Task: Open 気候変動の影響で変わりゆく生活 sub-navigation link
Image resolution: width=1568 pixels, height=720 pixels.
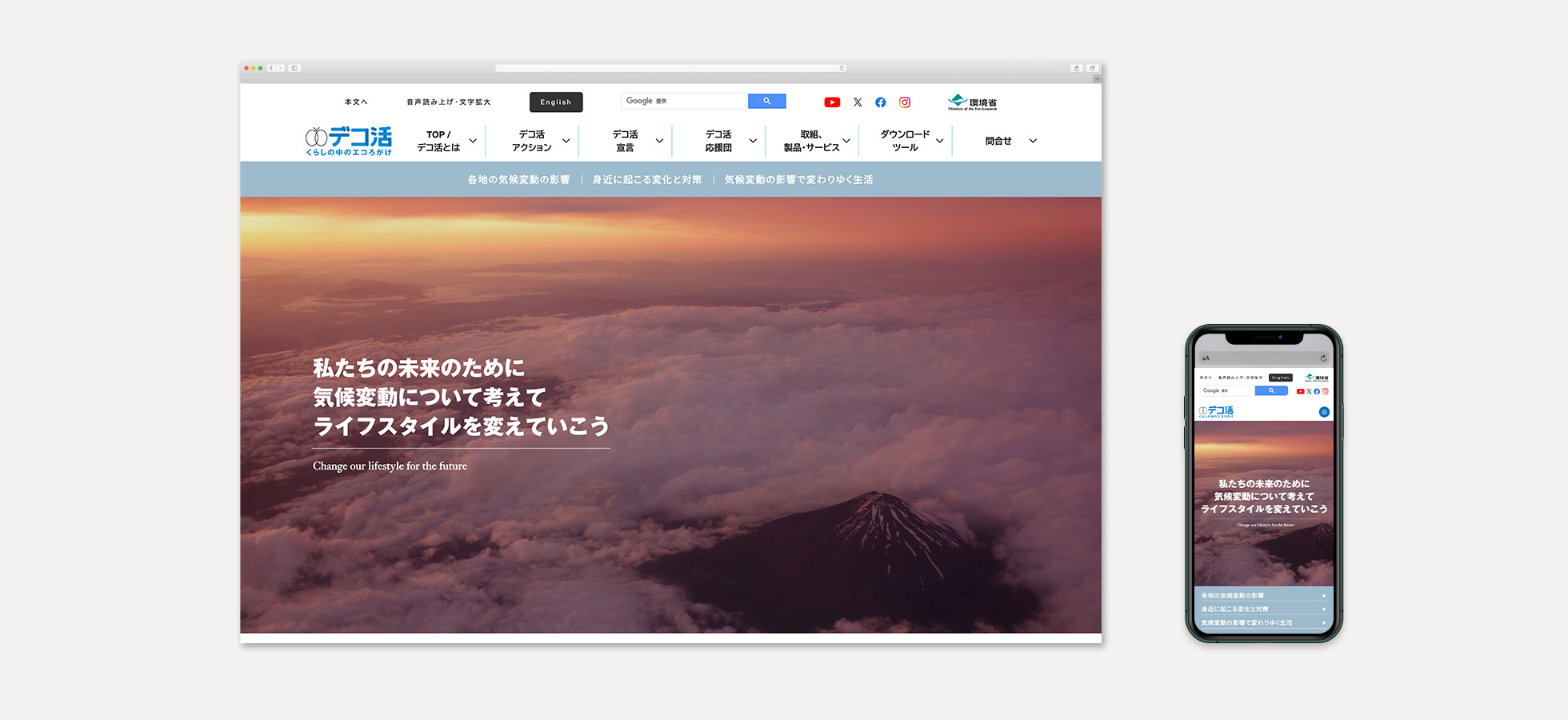Action: 798,180
